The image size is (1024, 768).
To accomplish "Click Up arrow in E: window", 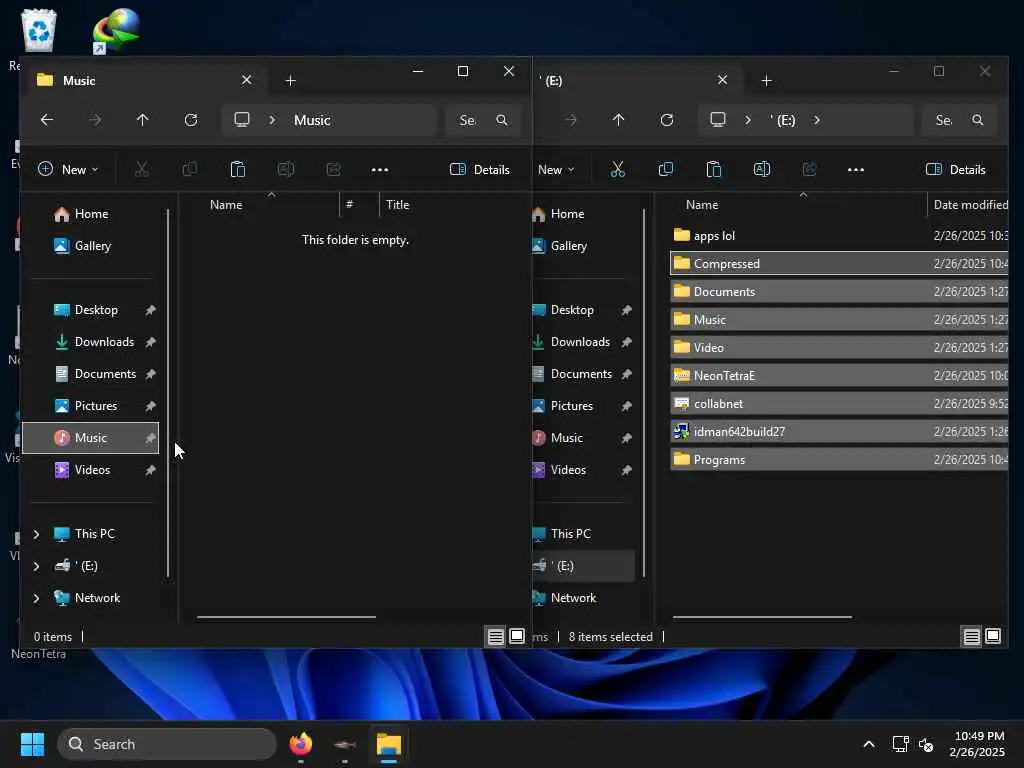I will [618, 120].
